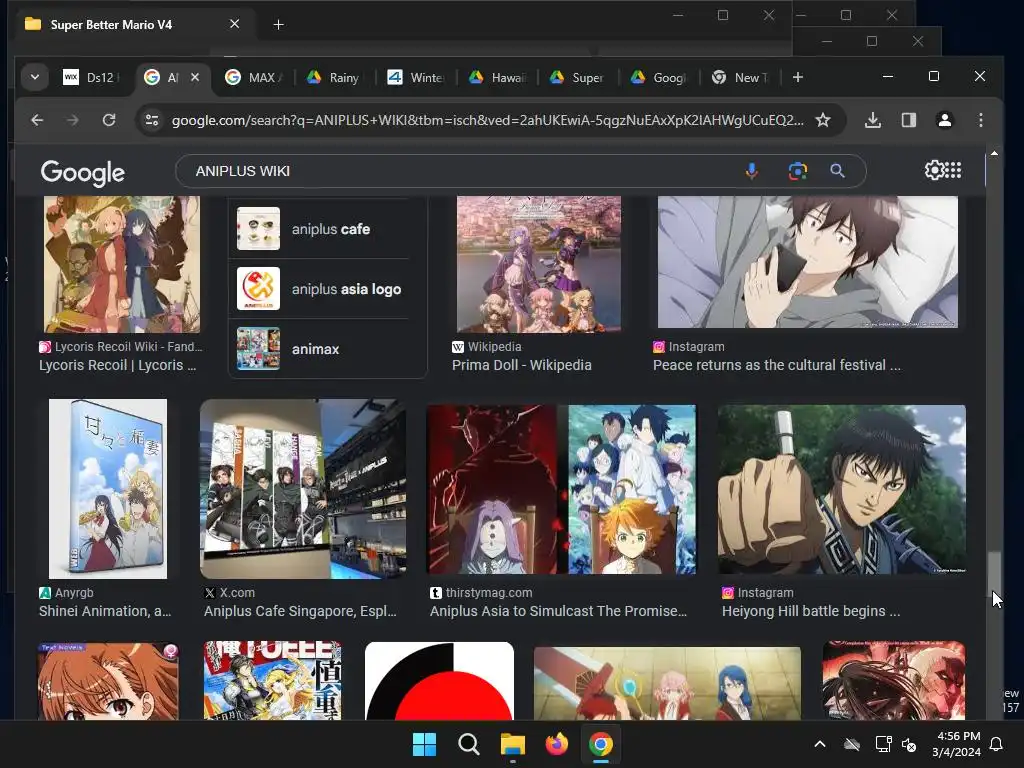Switch to the Rainy Drive tab

pyautogui.click(x=334, y=77)
